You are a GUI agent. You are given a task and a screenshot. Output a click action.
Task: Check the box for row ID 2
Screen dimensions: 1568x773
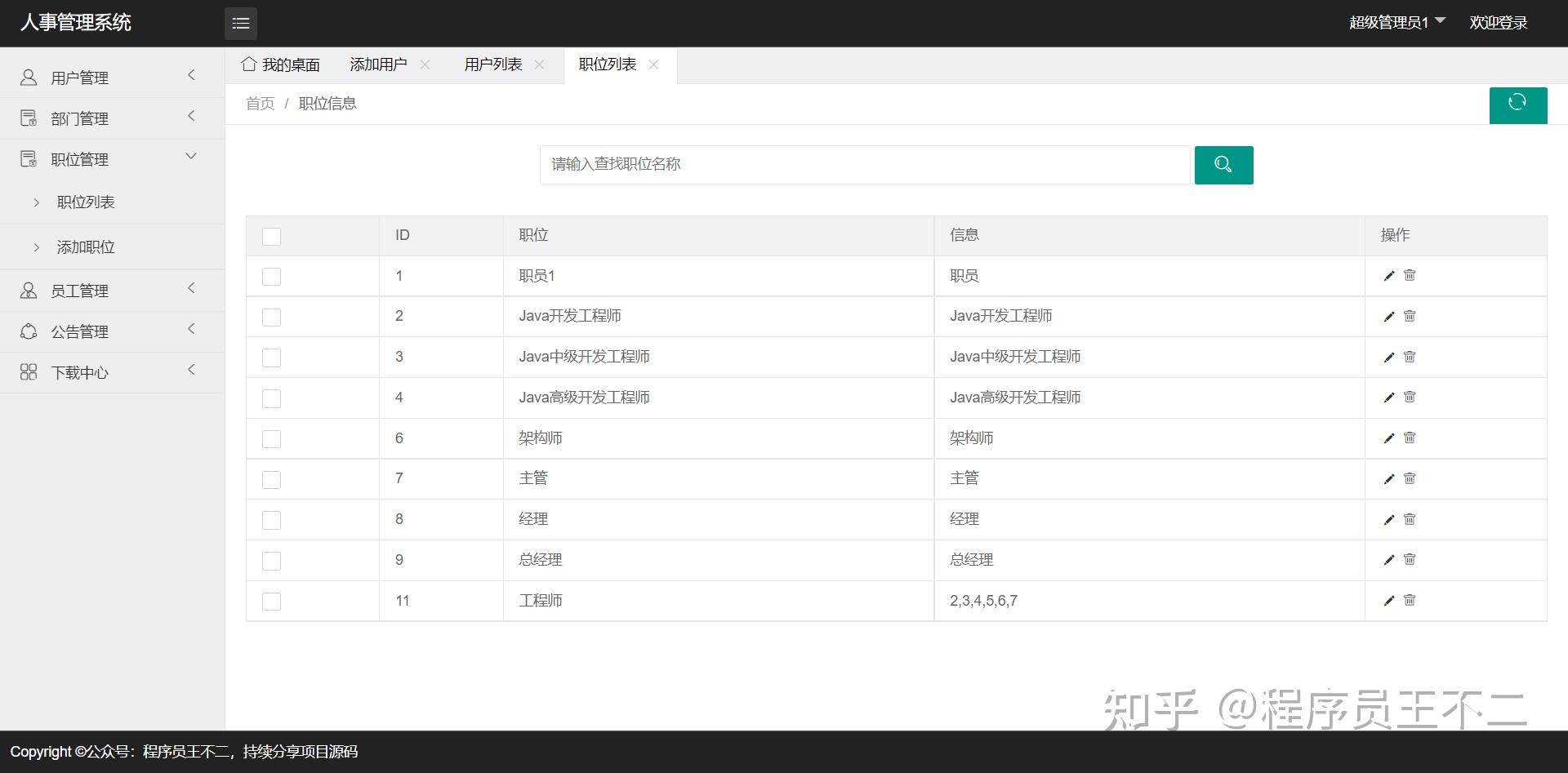(x=271, y=318)
